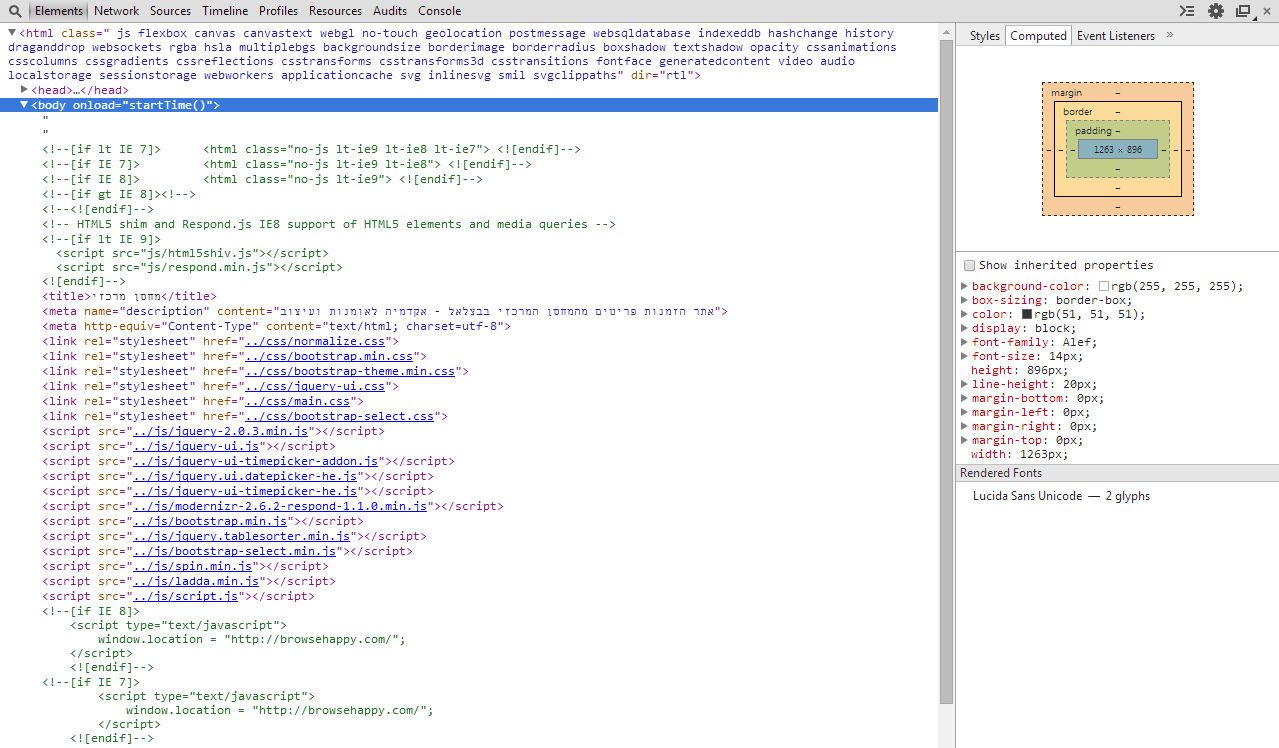Open the ../js/bootstrap.min.js link
This screenshot has height=748, width=1279.
point(208,521)
